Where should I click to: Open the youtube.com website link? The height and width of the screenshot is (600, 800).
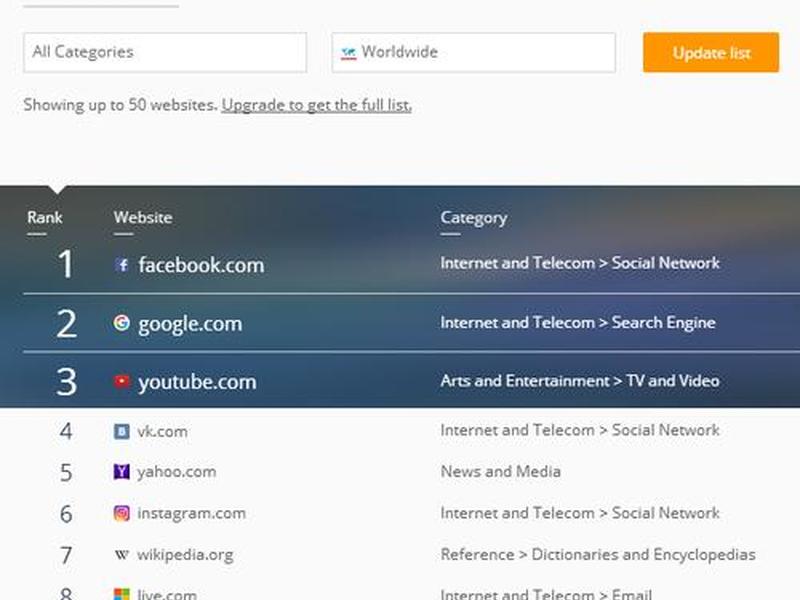197,382
